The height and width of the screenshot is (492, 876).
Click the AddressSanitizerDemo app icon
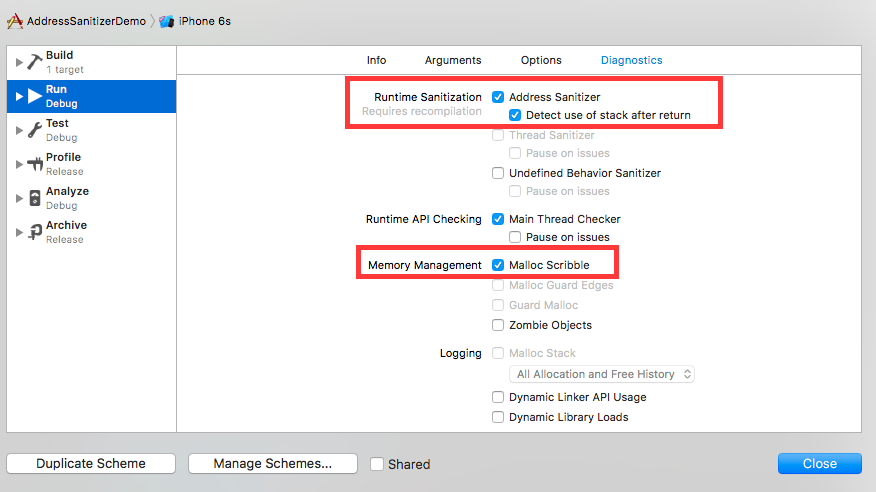click(x=15, y=21)
